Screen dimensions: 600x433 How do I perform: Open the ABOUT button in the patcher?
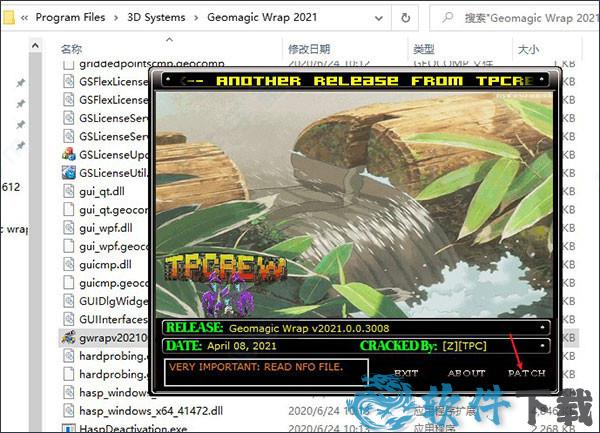pyautogui.click(x=467, y=373)
